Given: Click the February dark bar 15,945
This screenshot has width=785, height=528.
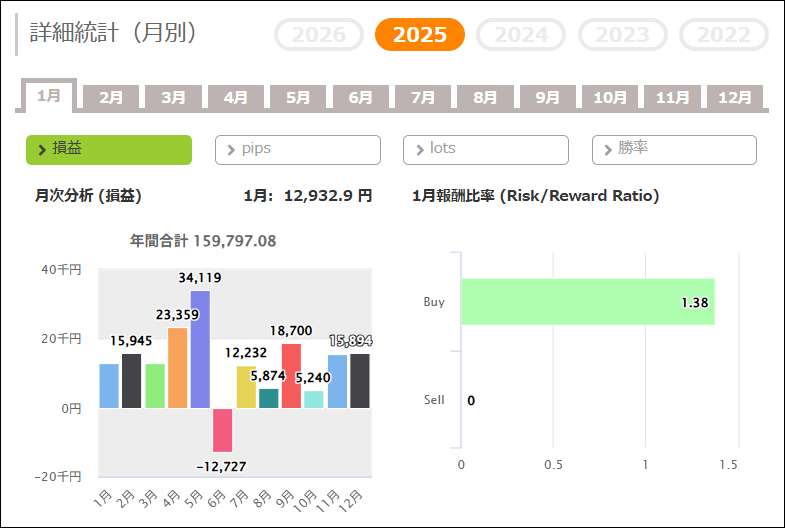Looking at the screenshot, I should [x=131, y=380].
